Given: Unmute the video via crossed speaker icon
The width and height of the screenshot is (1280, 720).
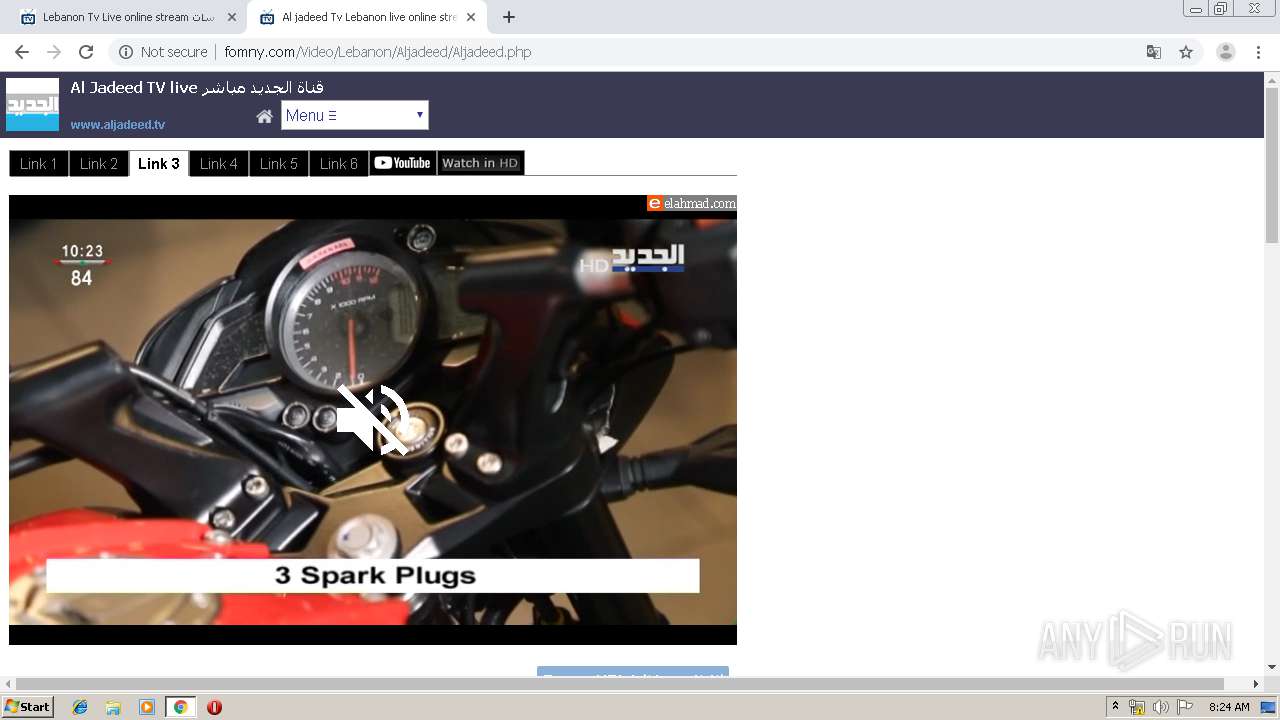Looking at the screenshot, I should (373, 420).
